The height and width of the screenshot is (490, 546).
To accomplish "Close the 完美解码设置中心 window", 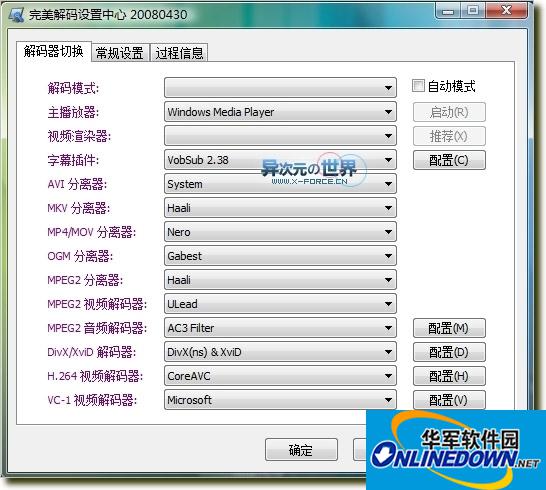I will coord(506,11).
